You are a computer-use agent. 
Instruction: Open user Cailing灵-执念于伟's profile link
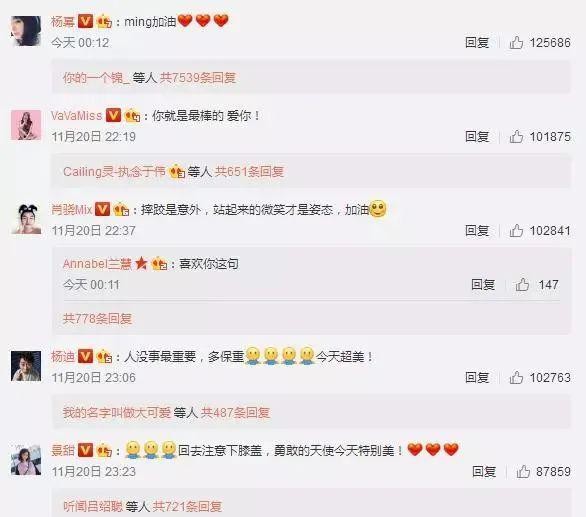[x=114, y=172]
